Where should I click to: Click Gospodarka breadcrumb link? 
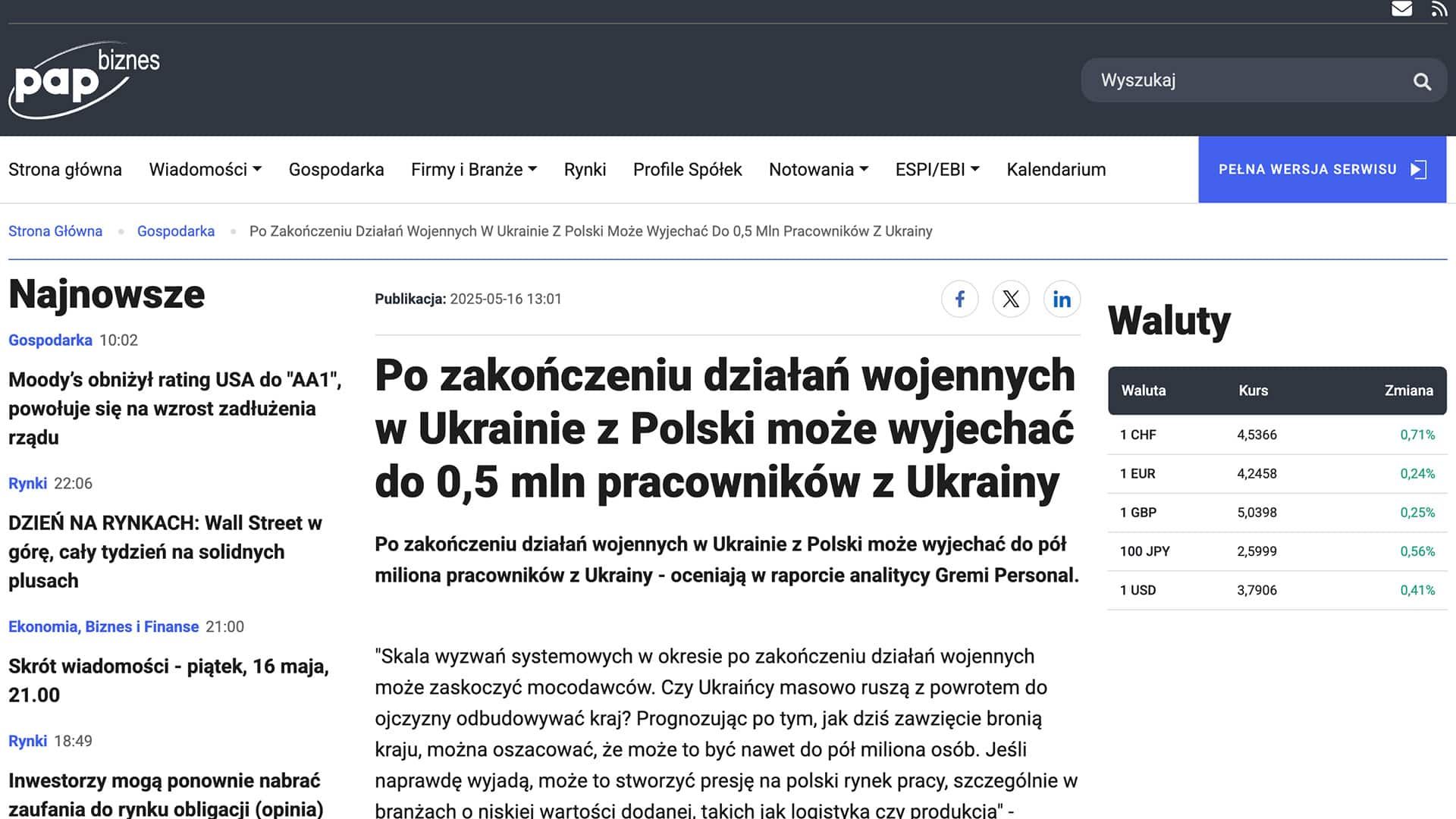pyautogui.click(x=176, y=231)
